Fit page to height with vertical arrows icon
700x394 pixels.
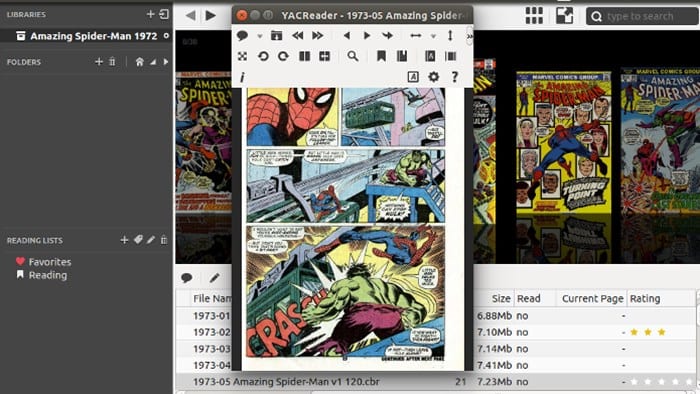click(x=450, y=35)
